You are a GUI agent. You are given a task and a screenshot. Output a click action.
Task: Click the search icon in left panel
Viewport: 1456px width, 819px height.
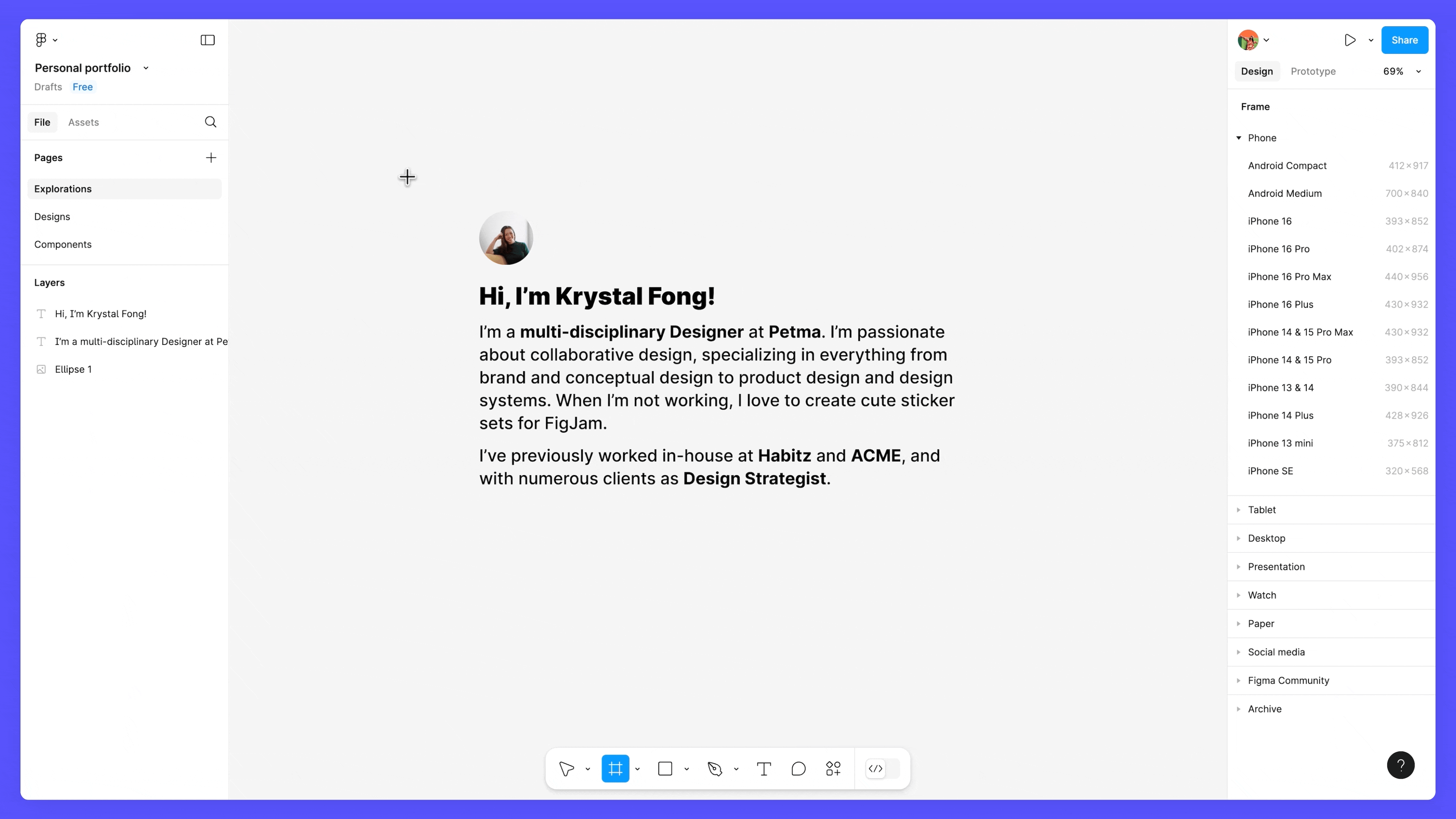pos(210,122)
